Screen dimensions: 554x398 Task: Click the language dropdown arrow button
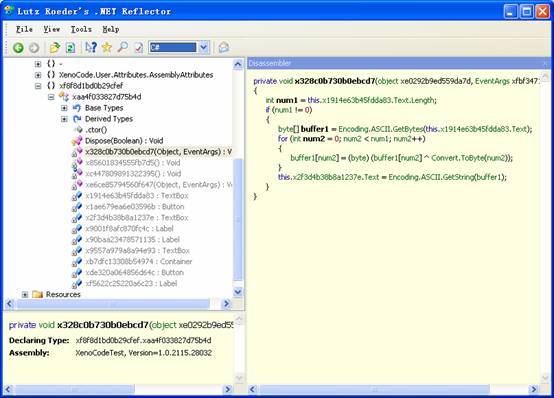204,47
